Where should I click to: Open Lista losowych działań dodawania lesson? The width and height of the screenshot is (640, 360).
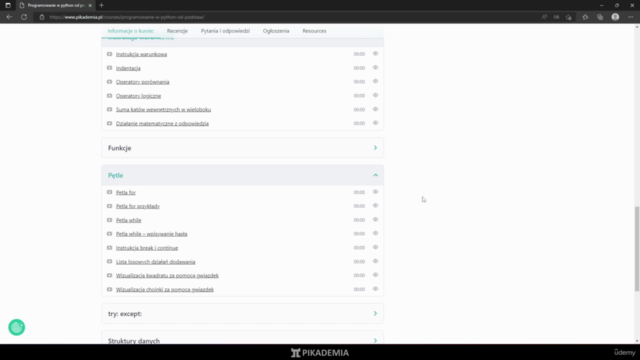pyautogui.click(x=156, y=262)
